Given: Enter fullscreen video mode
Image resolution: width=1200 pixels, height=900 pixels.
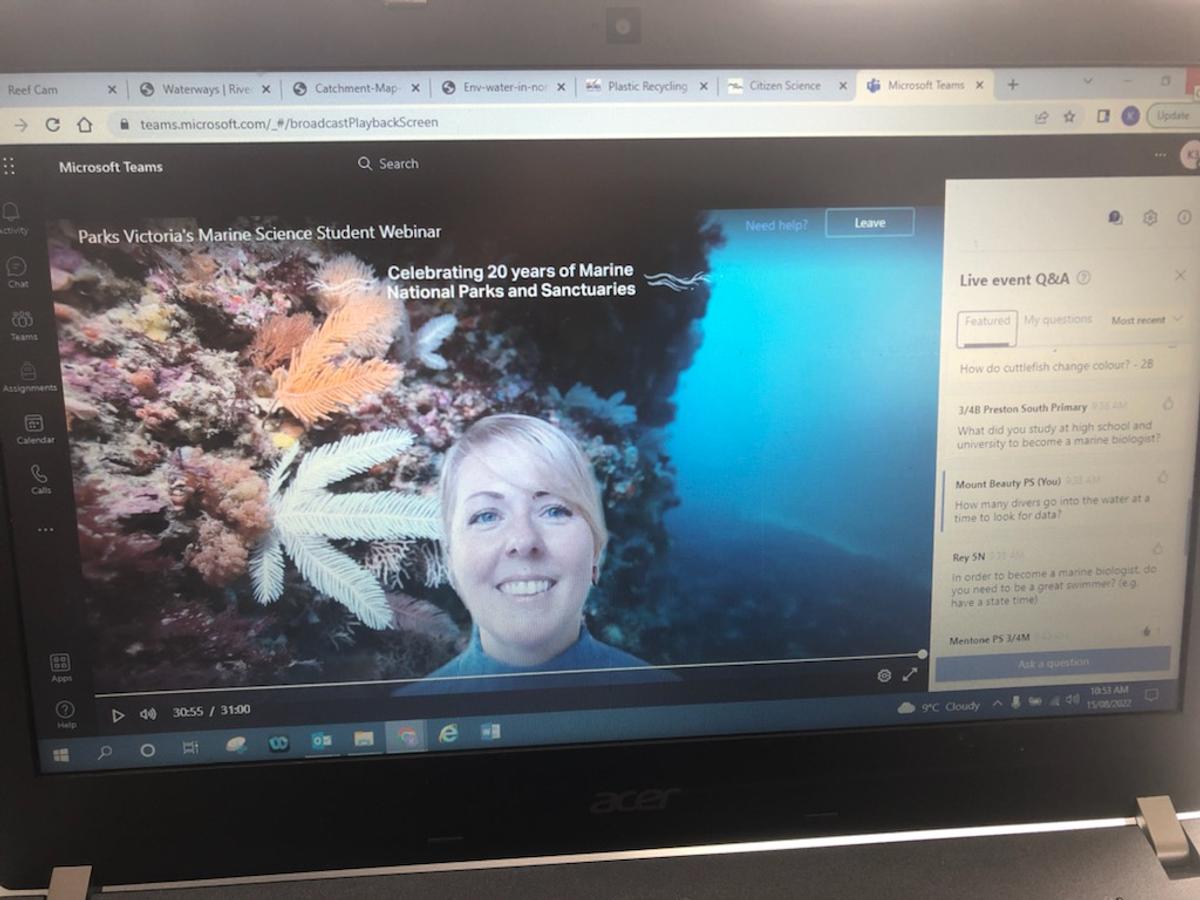Looking at the screenshot, I should pos(909,674).
